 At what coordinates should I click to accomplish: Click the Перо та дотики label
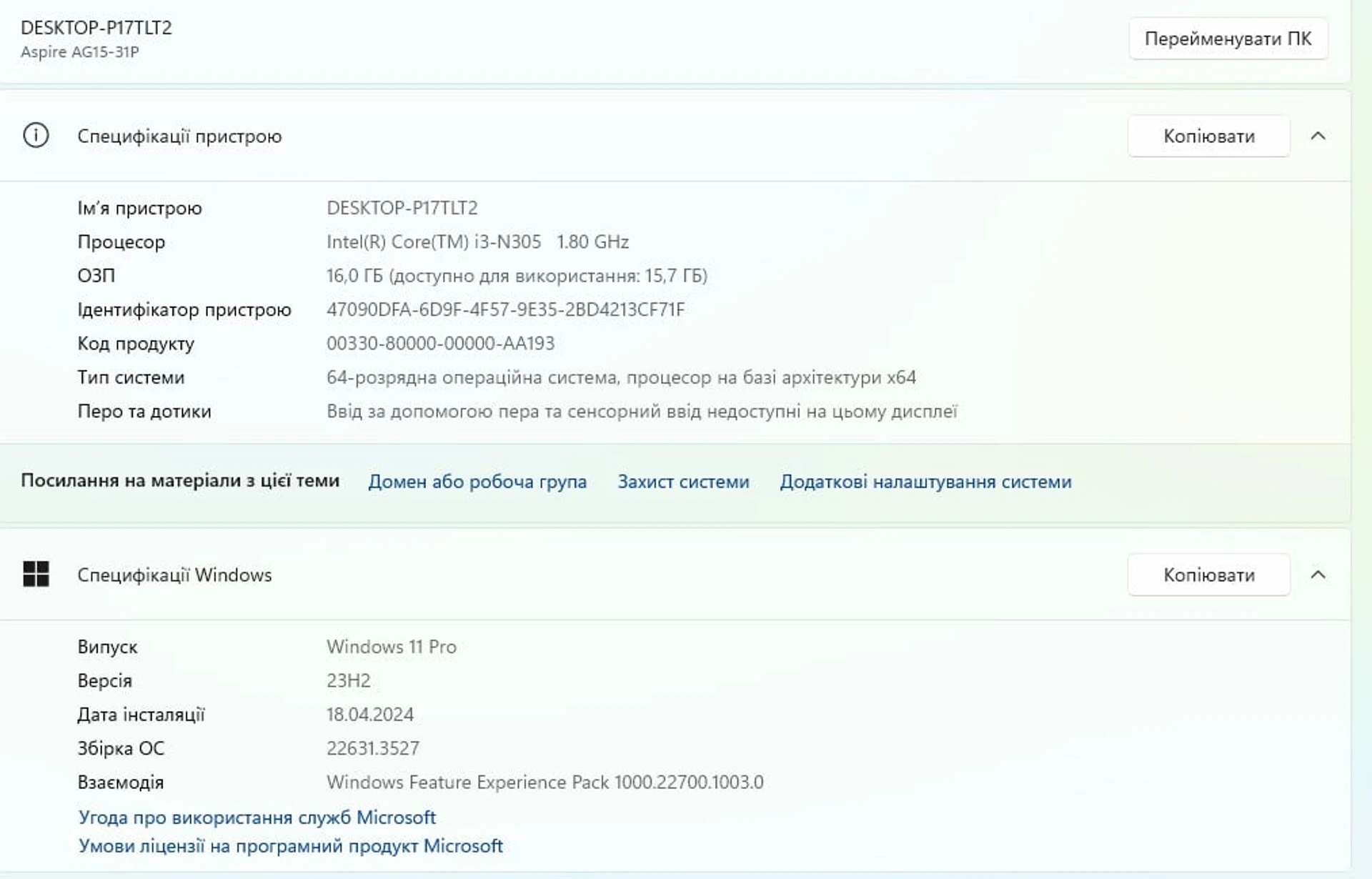coord(144,412)
